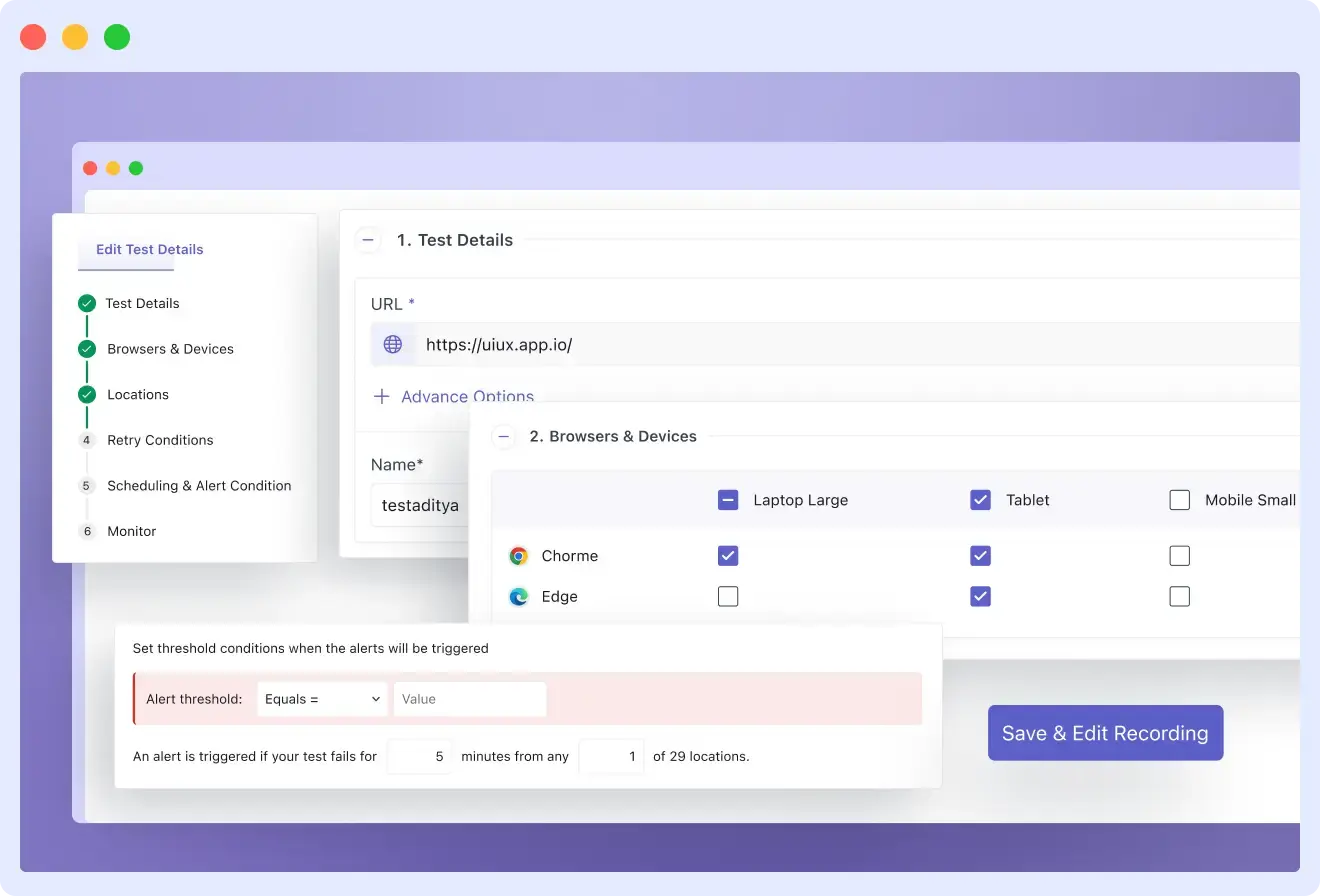
Task: Collapse the Test Details section
Action: [x=368, y=240]
